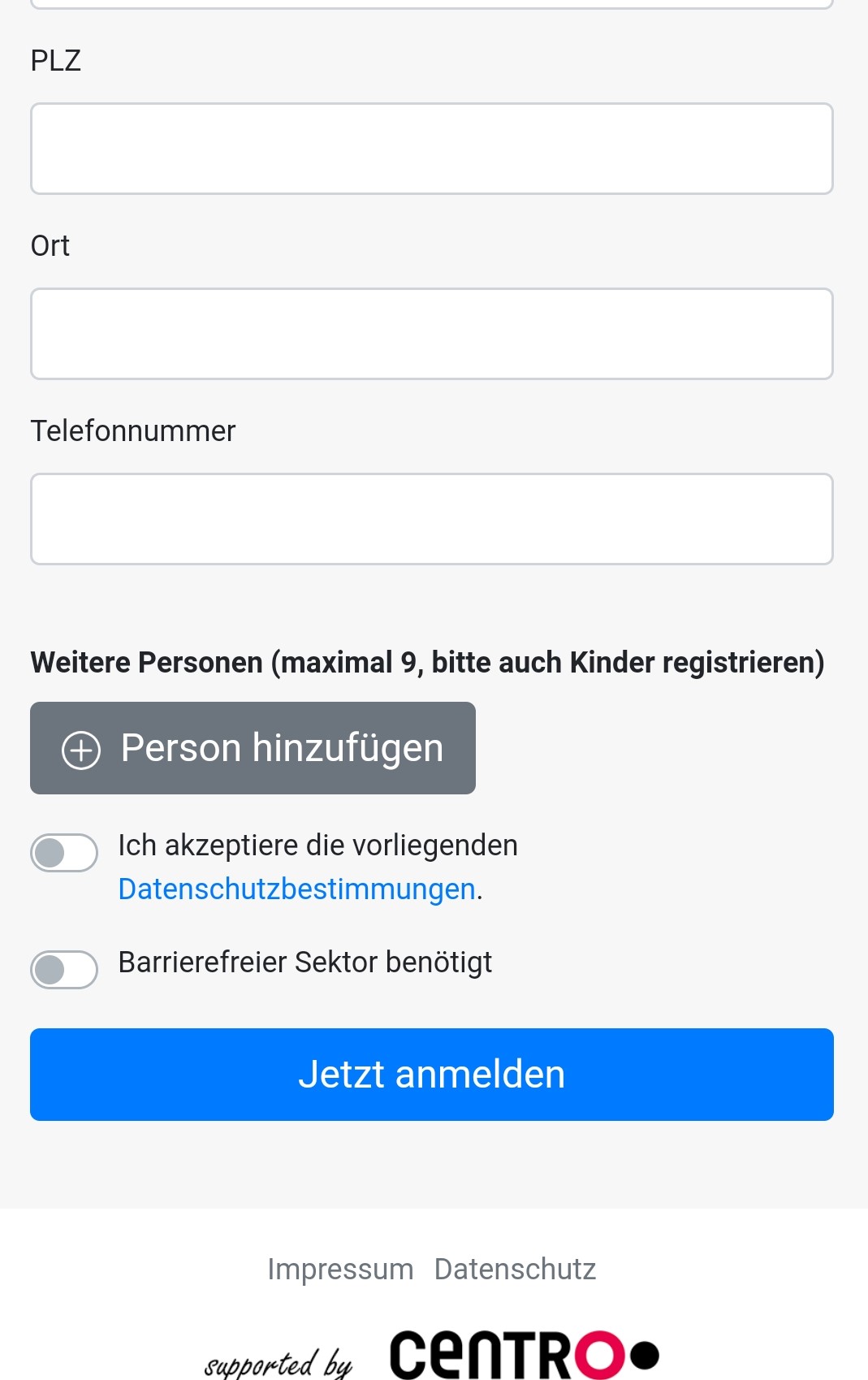Click the 'Barrierefreier Sektor benötigt' label
Screen dimensions: 868x1380
click(305, 963)
